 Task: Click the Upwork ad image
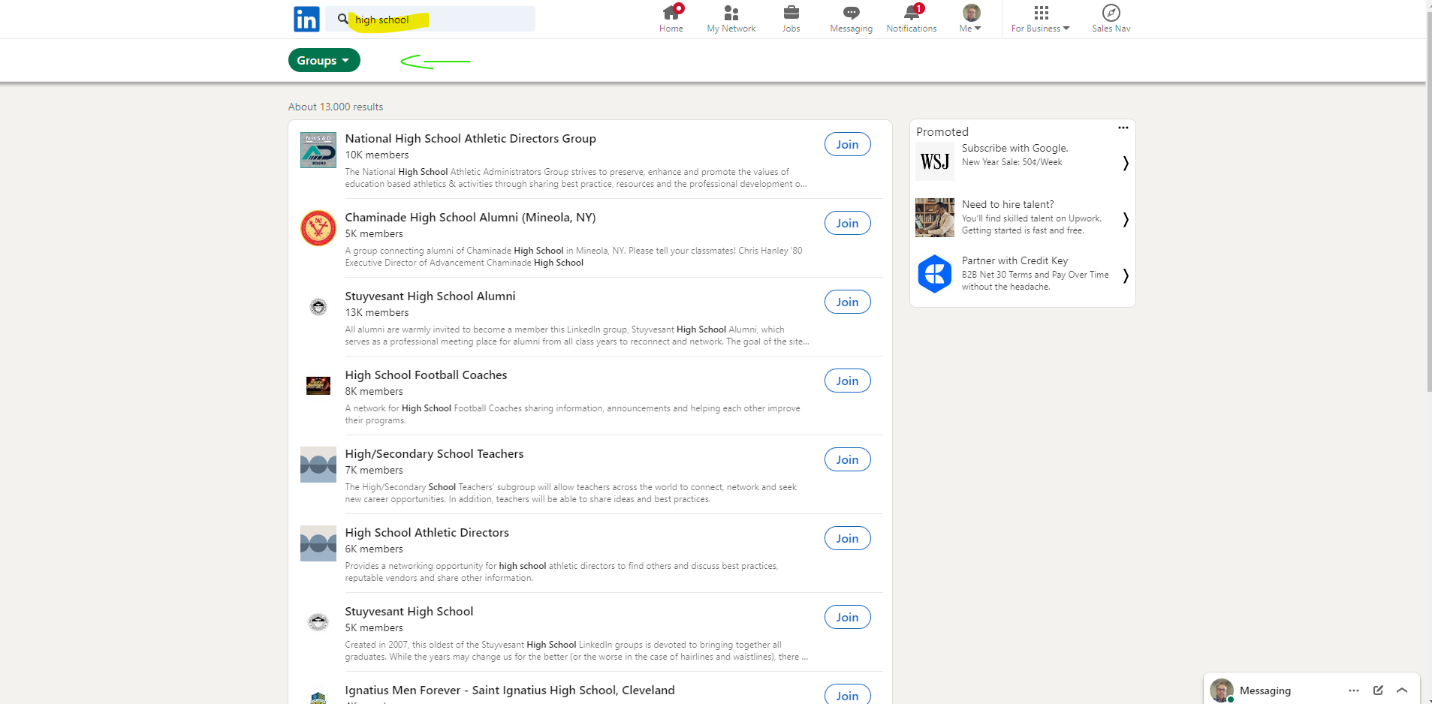tap(935, 217)
